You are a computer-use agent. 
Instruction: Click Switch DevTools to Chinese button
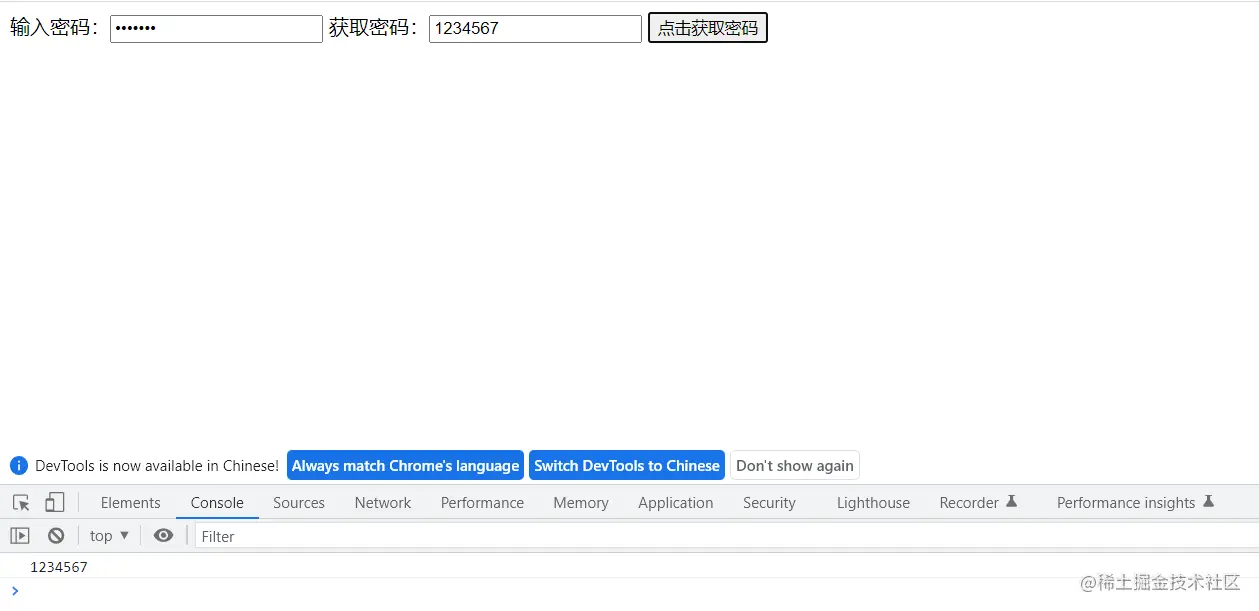[x=627, y=466]
